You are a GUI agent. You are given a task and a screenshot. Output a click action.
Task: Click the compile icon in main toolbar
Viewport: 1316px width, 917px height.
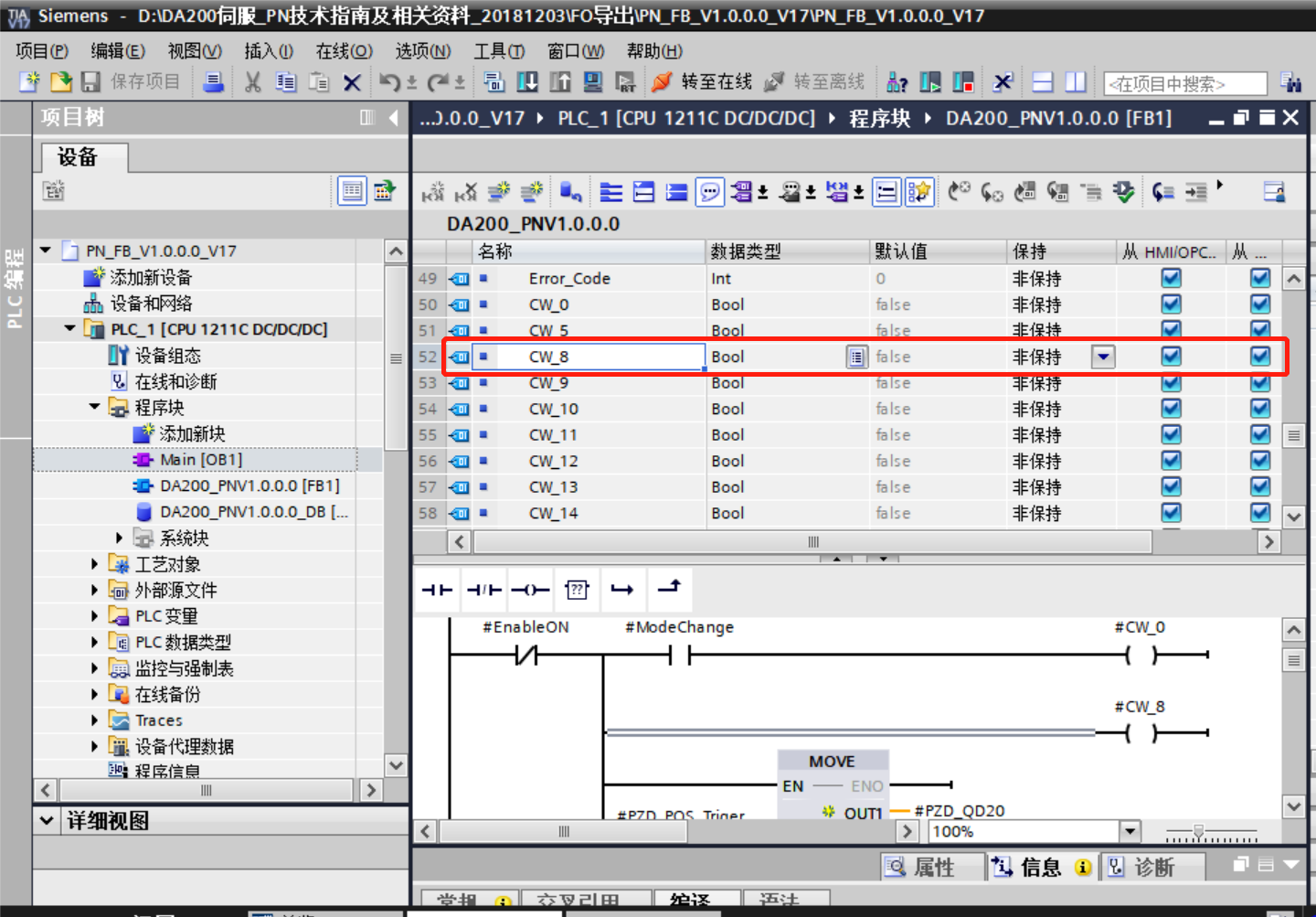494,82
